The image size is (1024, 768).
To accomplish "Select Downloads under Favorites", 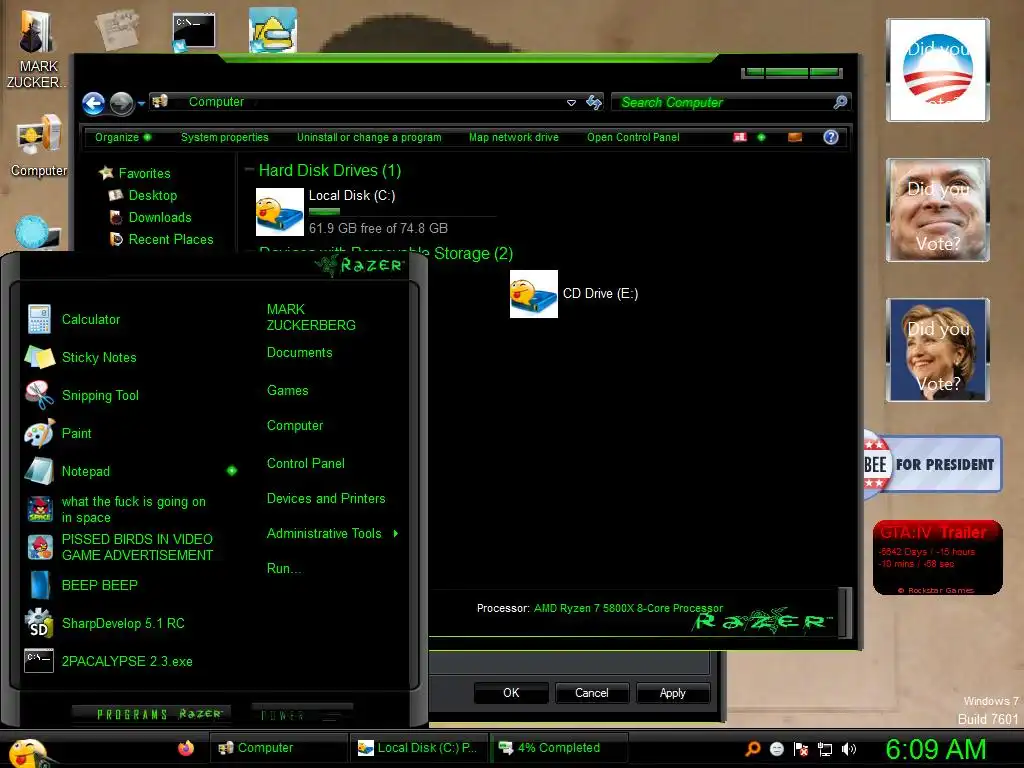I will [x=160, y=217].
